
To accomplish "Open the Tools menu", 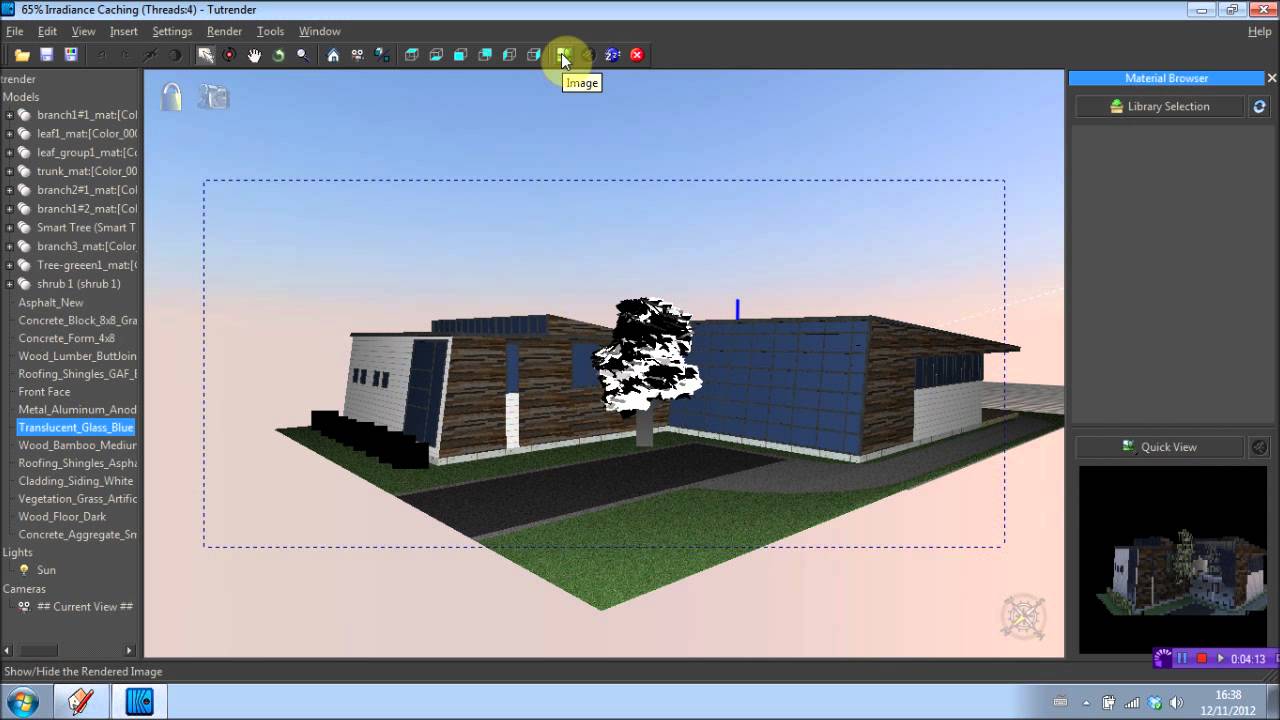I will tap(270, 31).
